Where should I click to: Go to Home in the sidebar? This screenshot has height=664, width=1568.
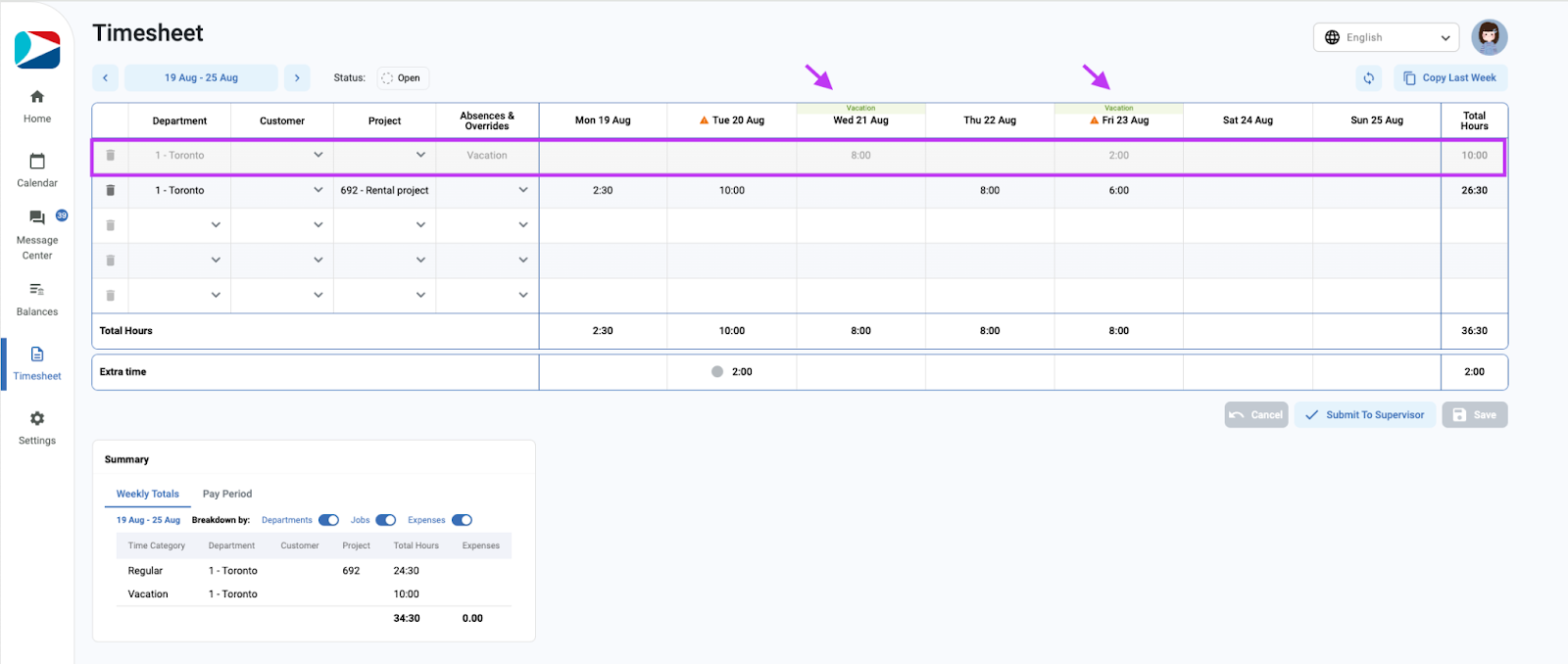click(37, 106)
